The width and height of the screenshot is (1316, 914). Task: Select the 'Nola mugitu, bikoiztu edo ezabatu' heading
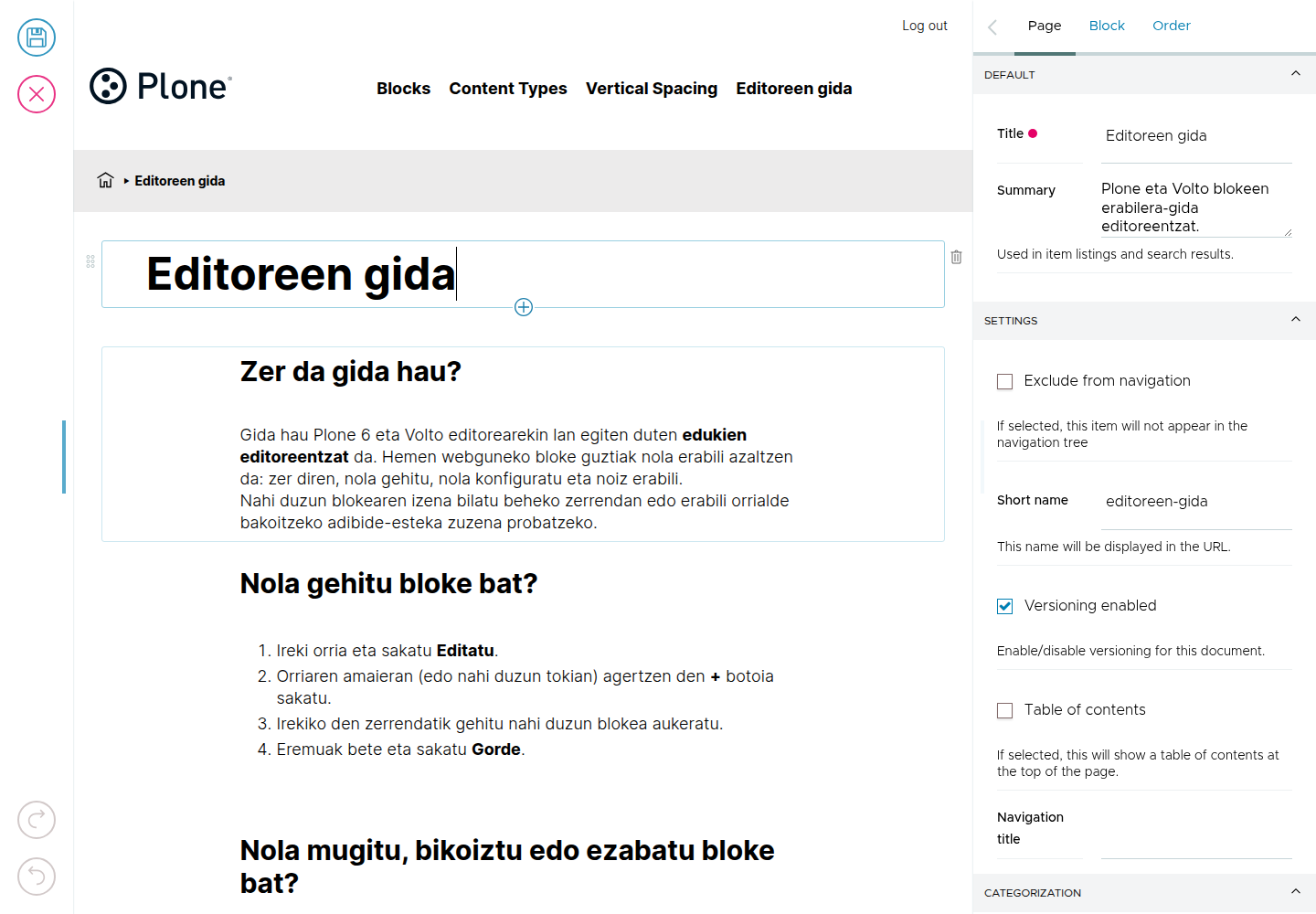[x=507, y=866]
